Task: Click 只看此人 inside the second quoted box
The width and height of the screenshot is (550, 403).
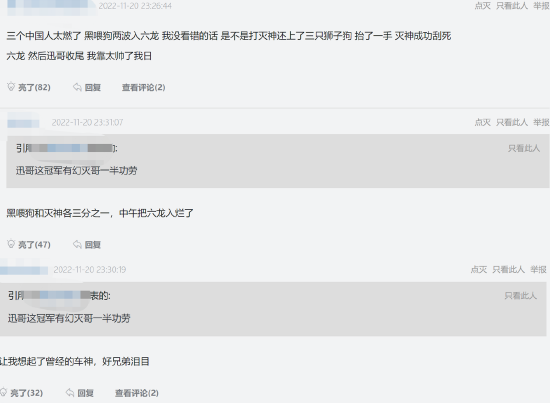Action: tap(521, 296)
